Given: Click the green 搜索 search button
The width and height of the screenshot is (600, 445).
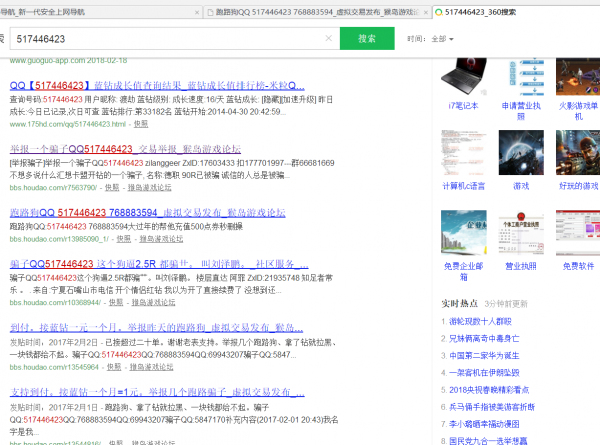Looking at the screenshot, I should 367,38.
